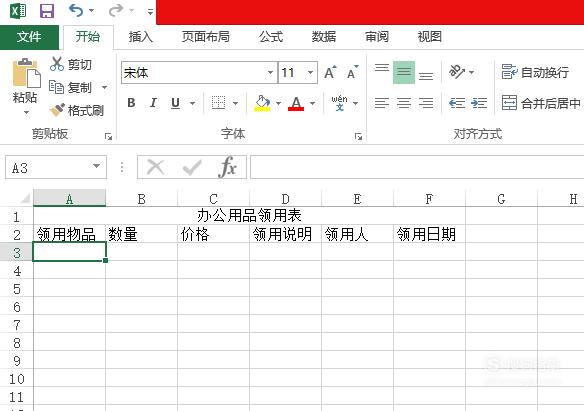Image resolution: width=584 pixels, height=411 pixels.
Task: Toggle Bold formatting
Action: click(131, 103)
